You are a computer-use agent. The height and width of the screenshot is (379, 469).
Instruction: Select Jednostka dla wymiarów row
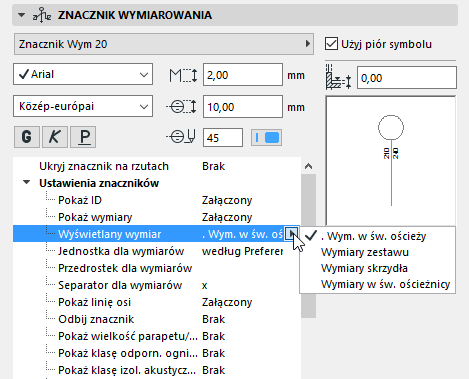157,251
